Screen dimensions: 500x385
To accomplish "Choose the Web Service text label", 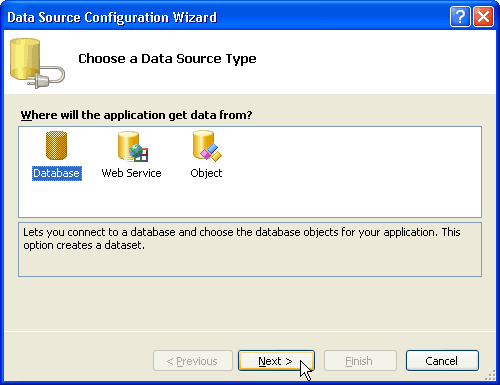I will [131, 173].
